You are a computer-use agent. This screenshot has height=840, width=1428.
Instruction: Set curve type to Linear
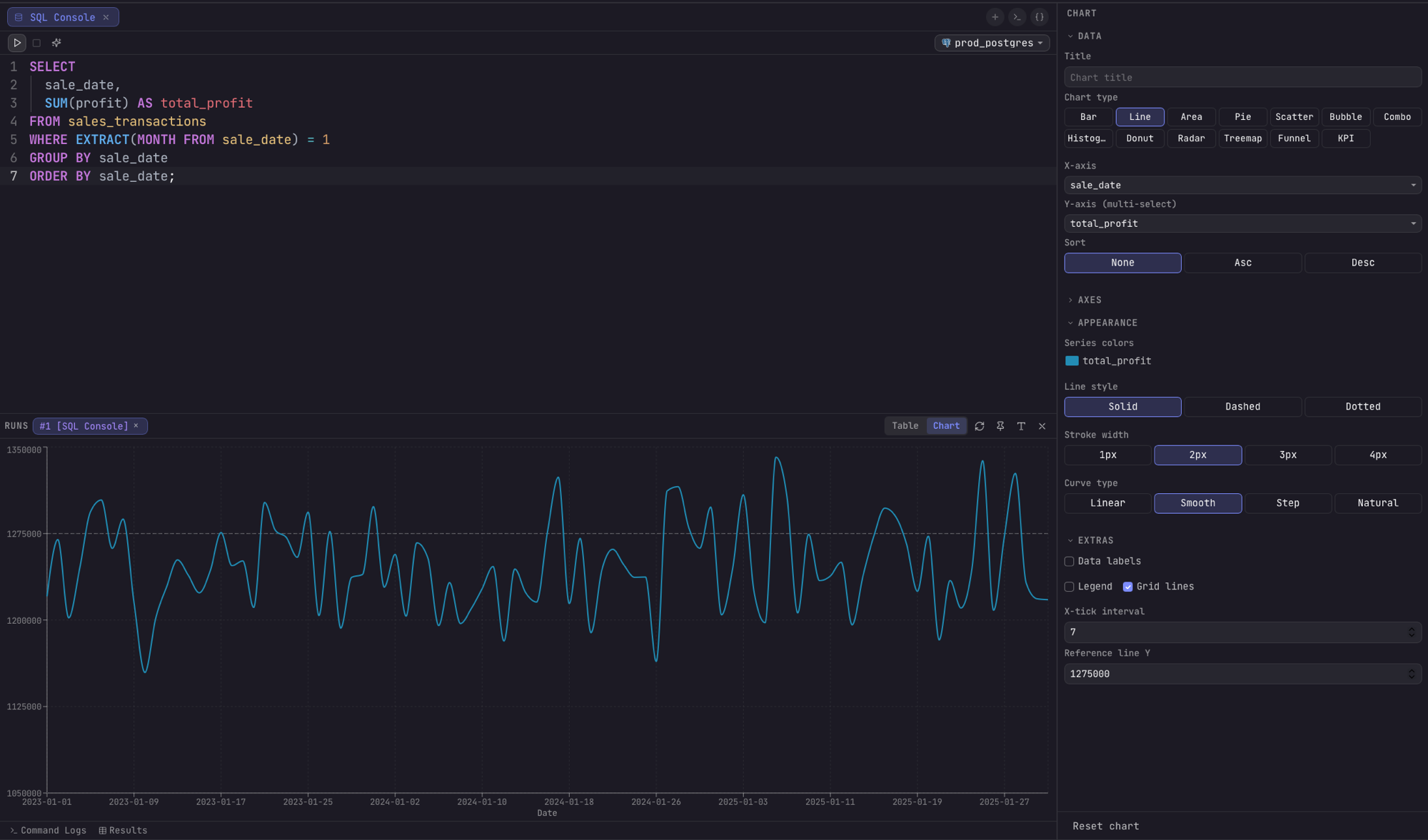point(1107,503)
